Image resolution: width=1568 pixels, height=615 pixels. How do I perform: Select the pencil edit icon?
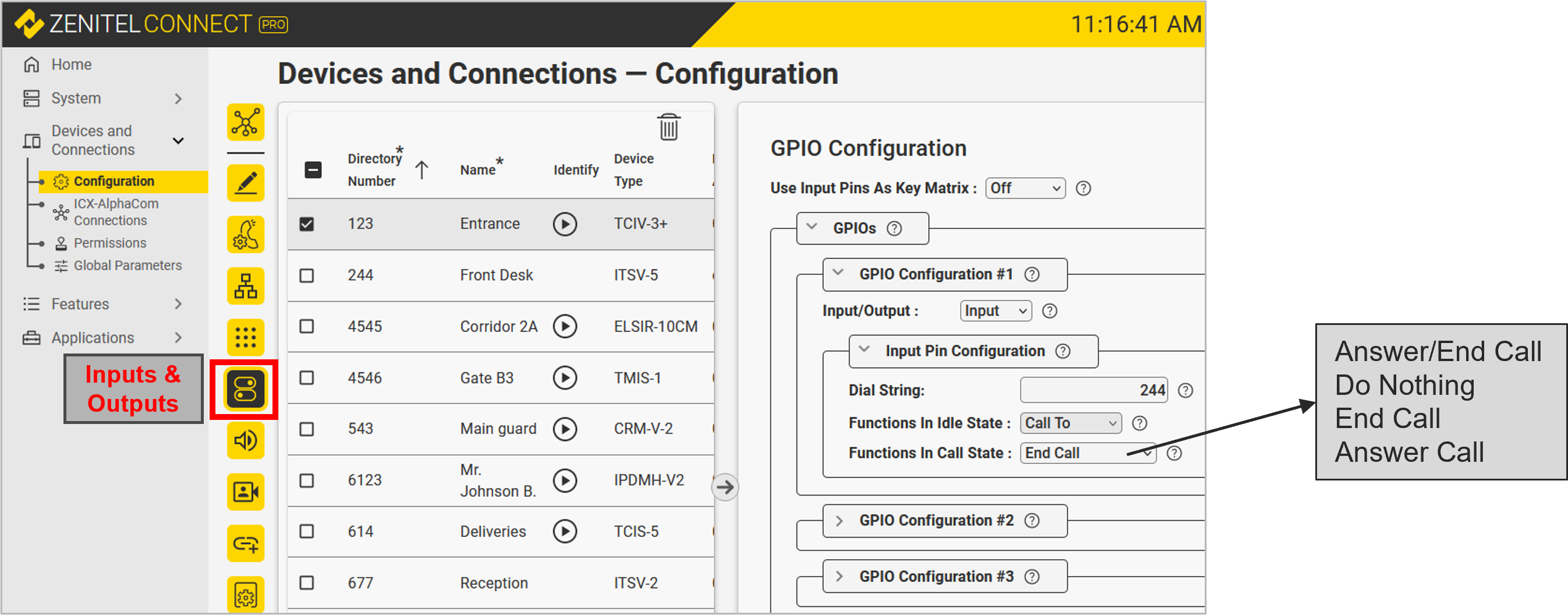(245, 183)
